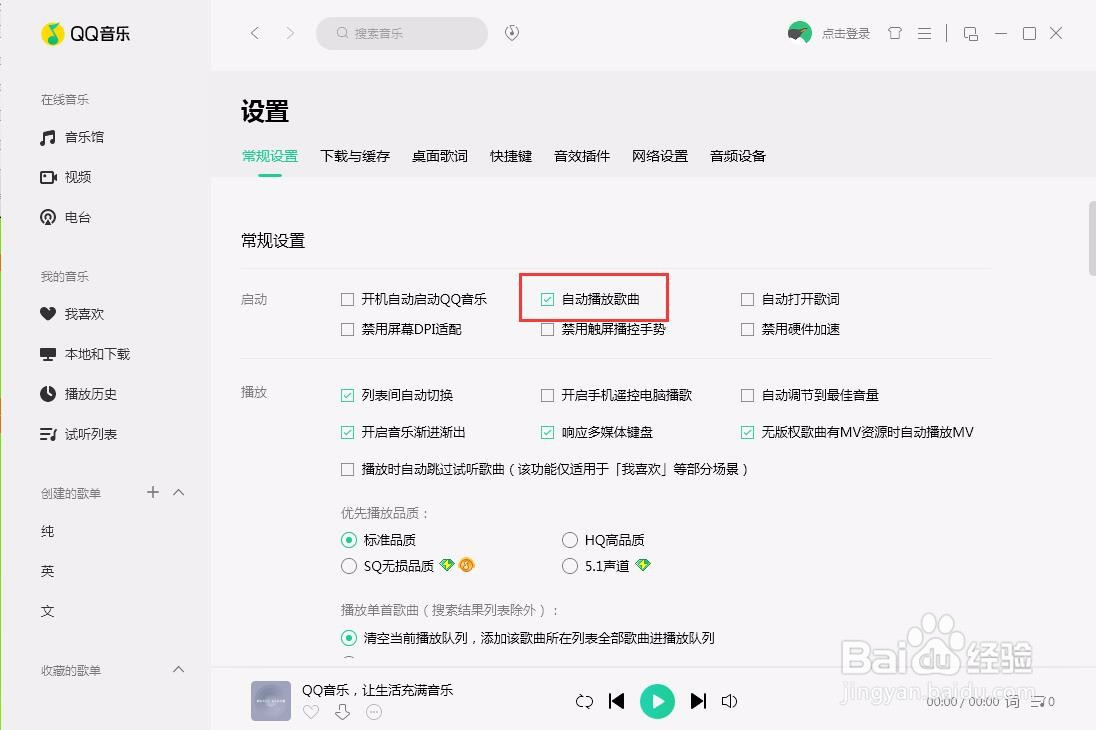Disable the 自动播放歌曲 checkbox

pos(547,298)
